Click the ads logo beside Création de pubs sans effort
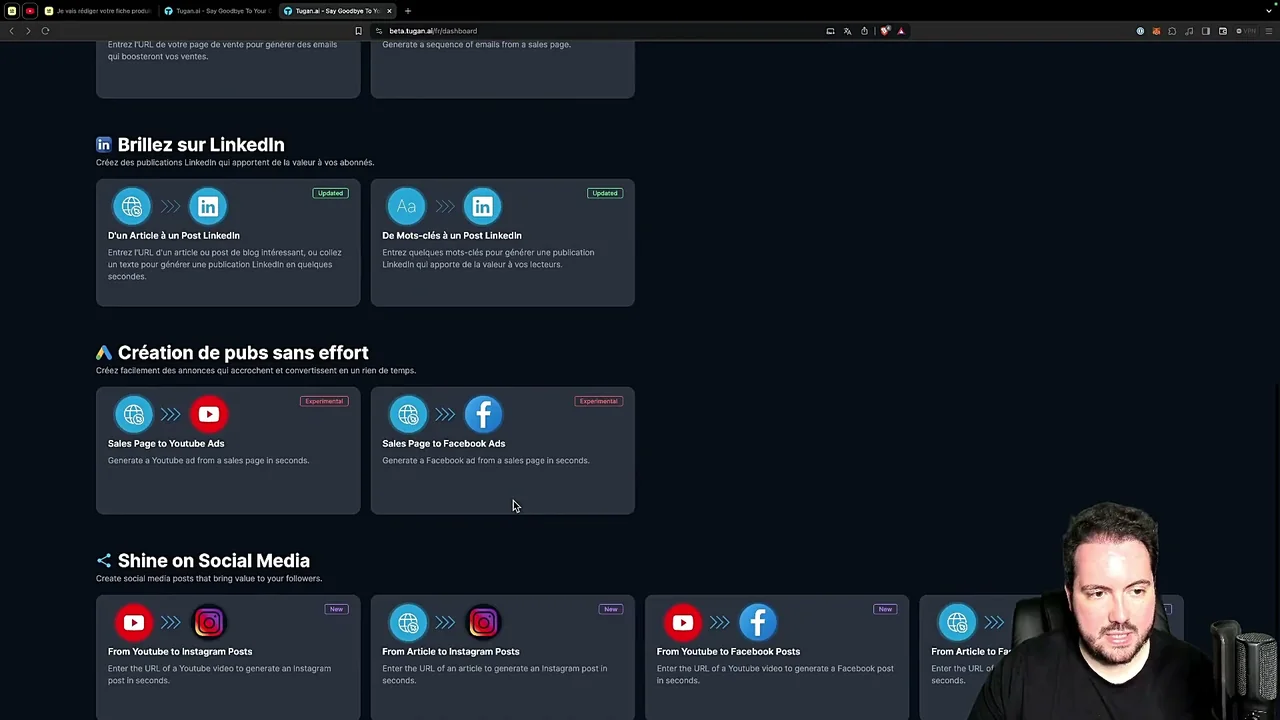The width and height of the screenshot is (1280, 720). tap(103, 353)
